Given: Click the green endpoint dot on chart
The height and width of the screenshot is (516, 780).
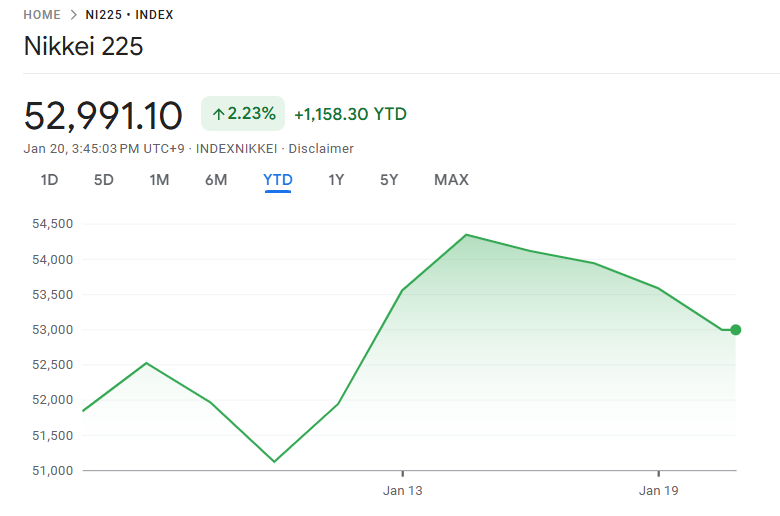Looking at the screenshot, I should pyautogui.click(x=736, y=330).
